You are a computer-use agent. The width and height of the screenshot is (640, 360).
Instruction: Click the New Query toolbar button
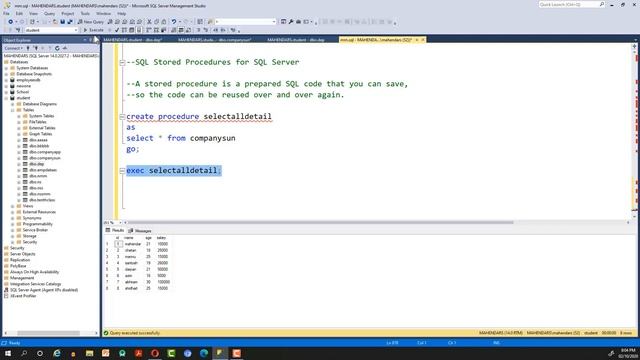pyautogui.click(x=91, y=22)
